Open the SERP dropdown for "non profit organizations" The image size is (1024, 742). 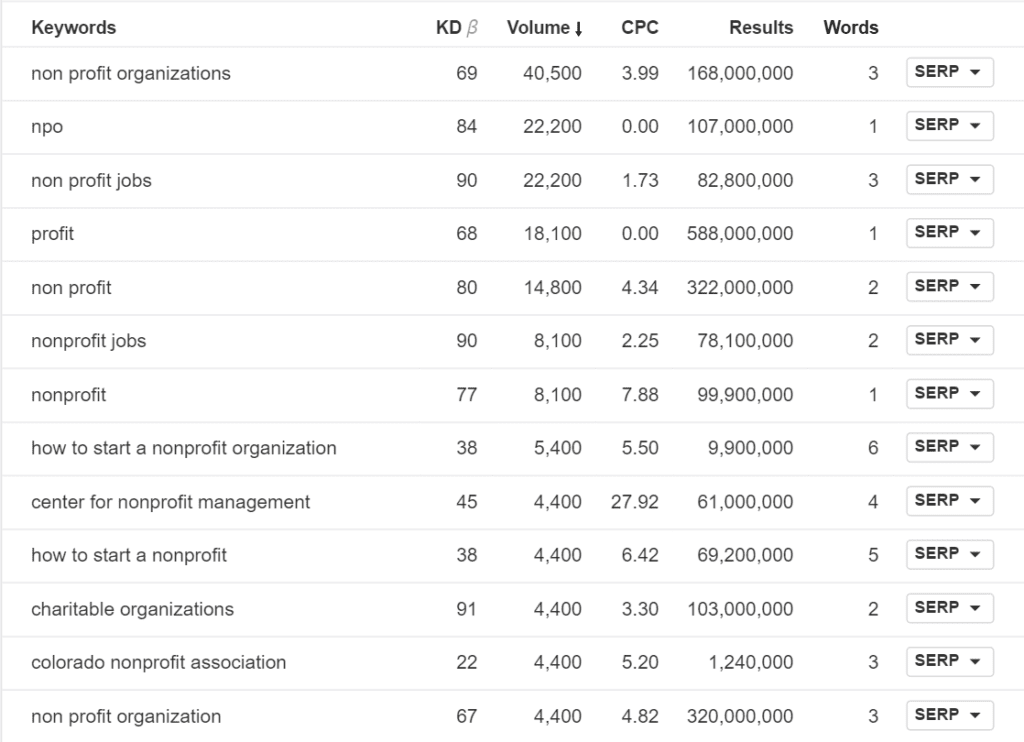tap(948, 72)
